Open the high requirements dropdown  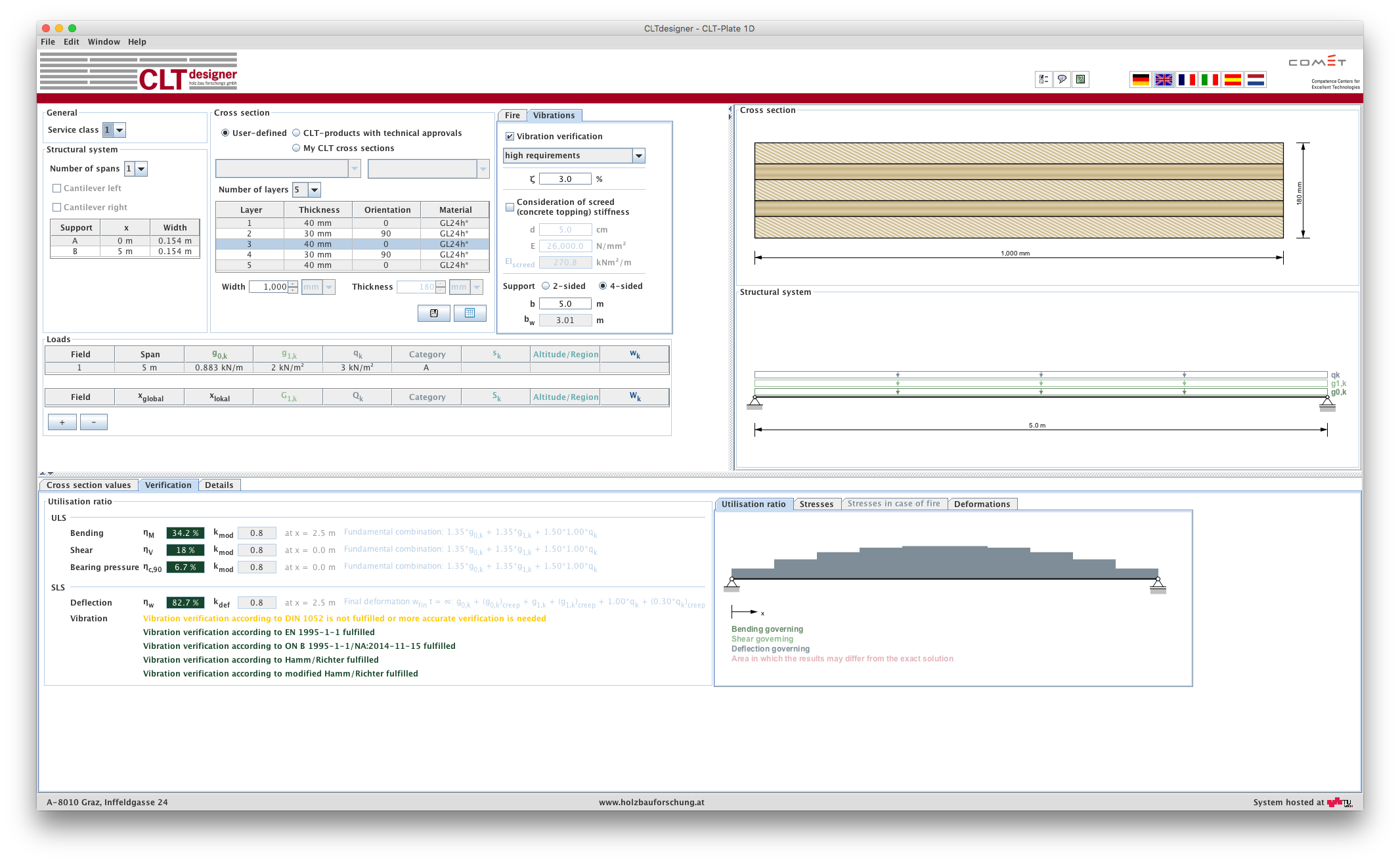coord(638,156)
